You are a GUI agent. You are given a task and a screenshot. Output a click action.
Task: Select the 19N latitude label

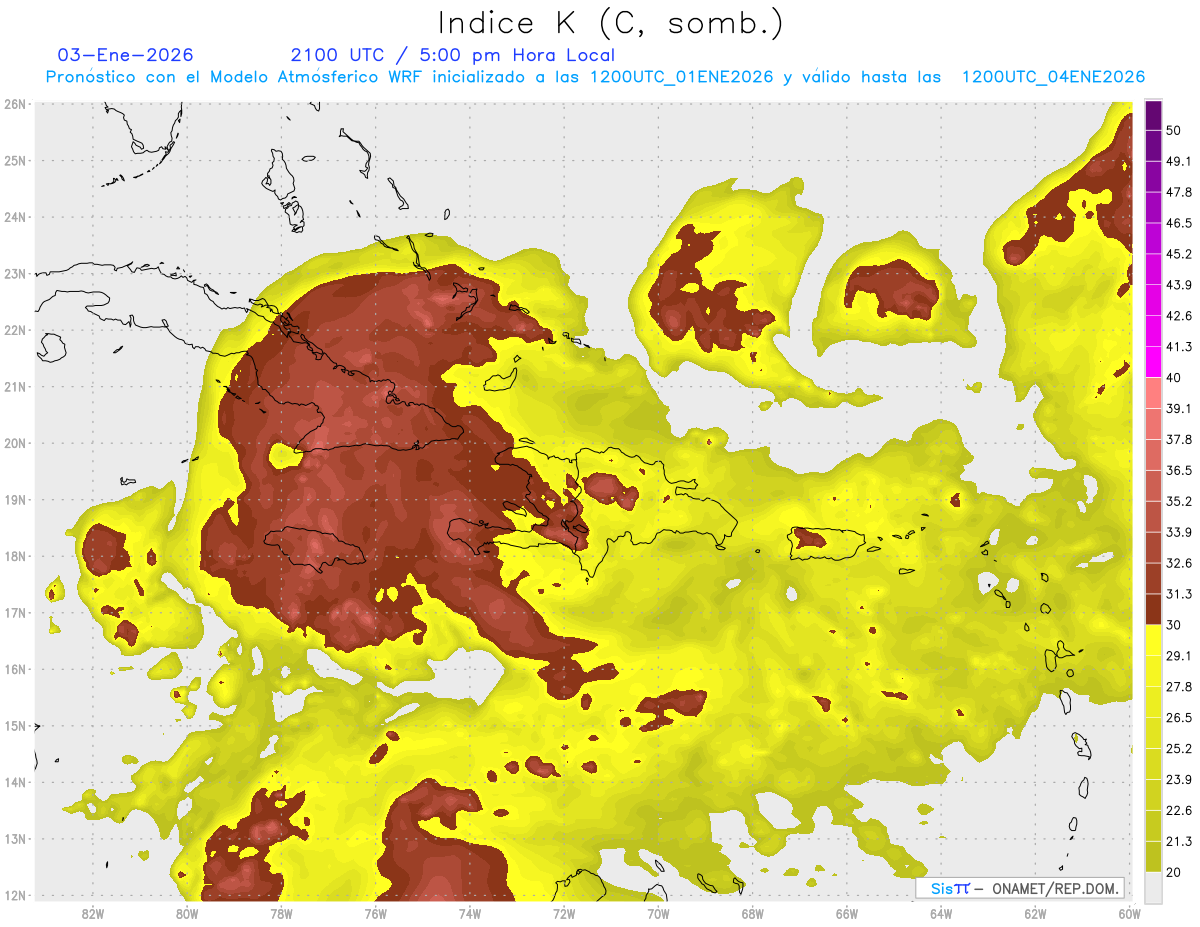tap(15, 499)
